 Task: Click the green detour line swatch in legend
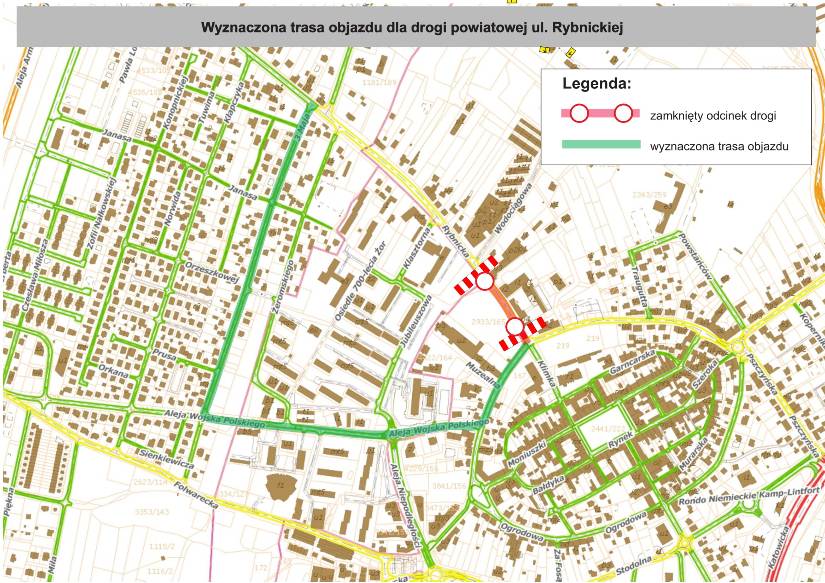pyautogui.click(x=600, y=145)
